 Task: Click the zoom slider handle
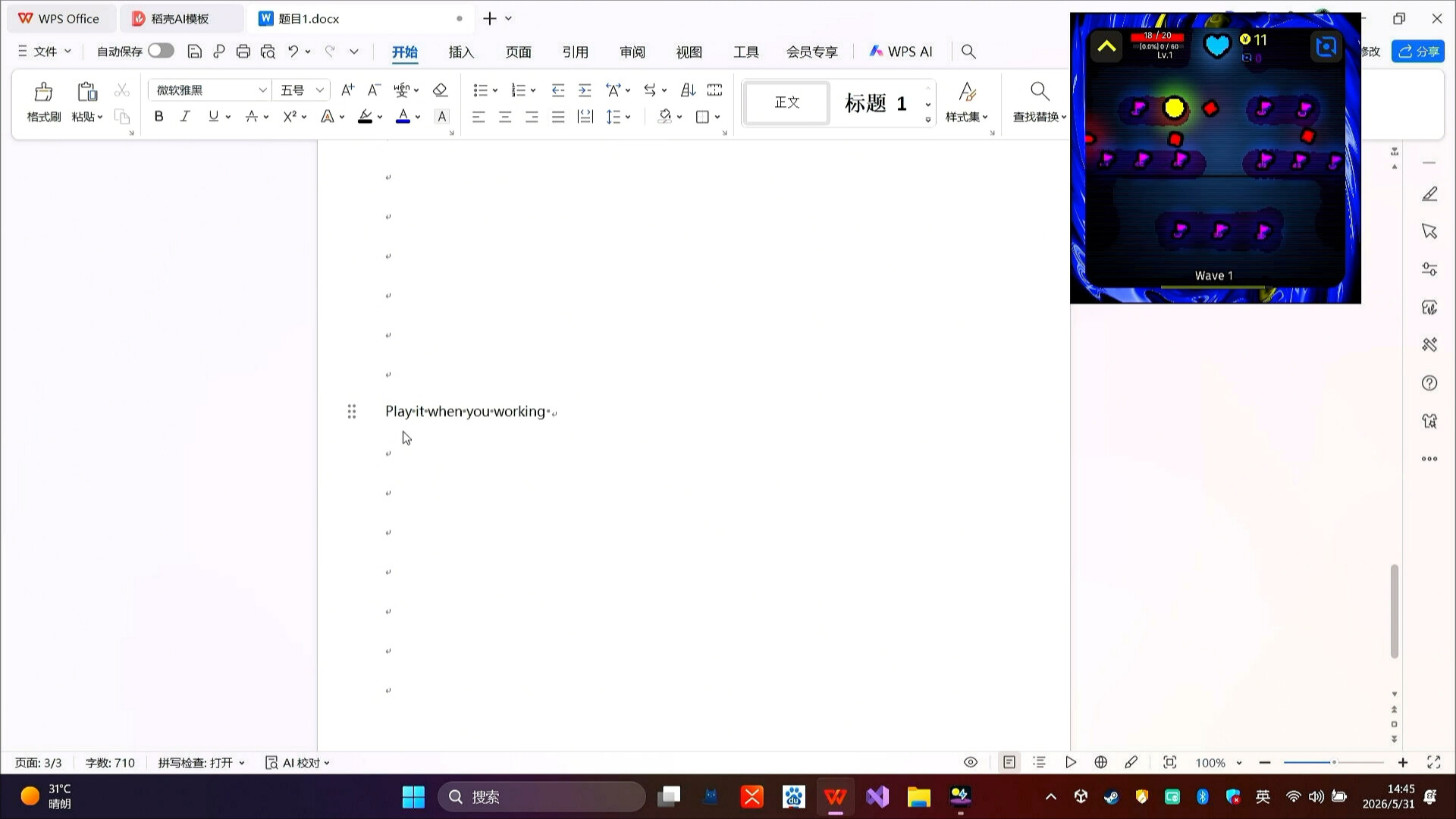coord(1334,762)
